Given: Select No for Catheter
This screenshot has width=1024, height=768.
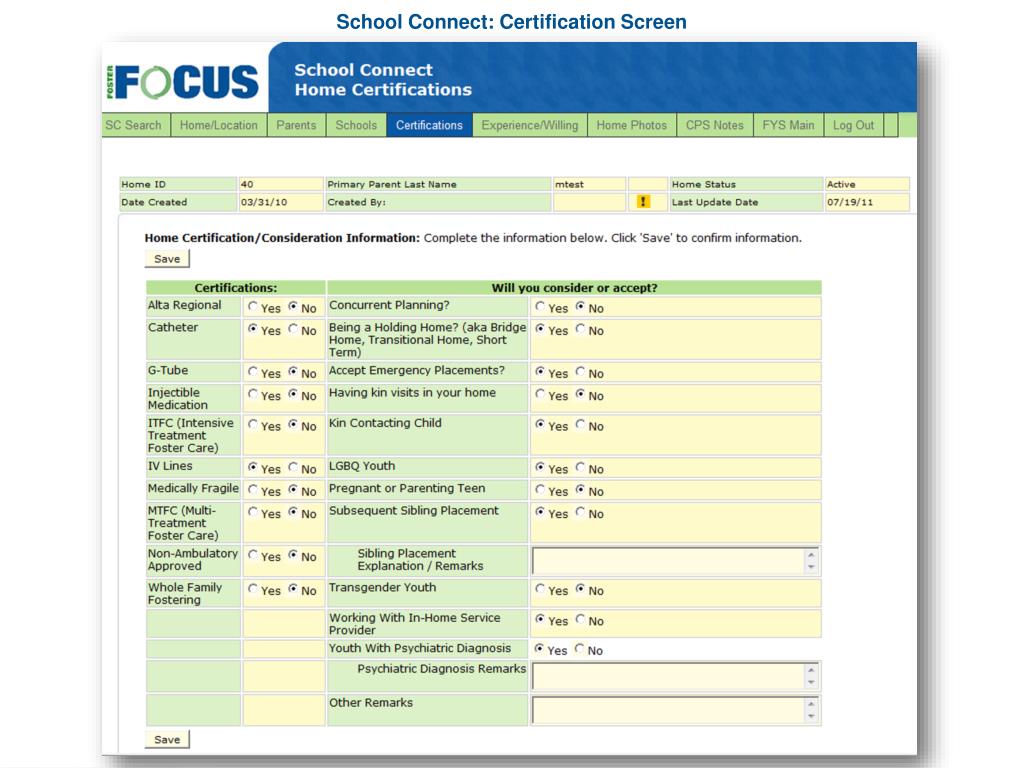Looking at the screenshot, I should 293,328.
